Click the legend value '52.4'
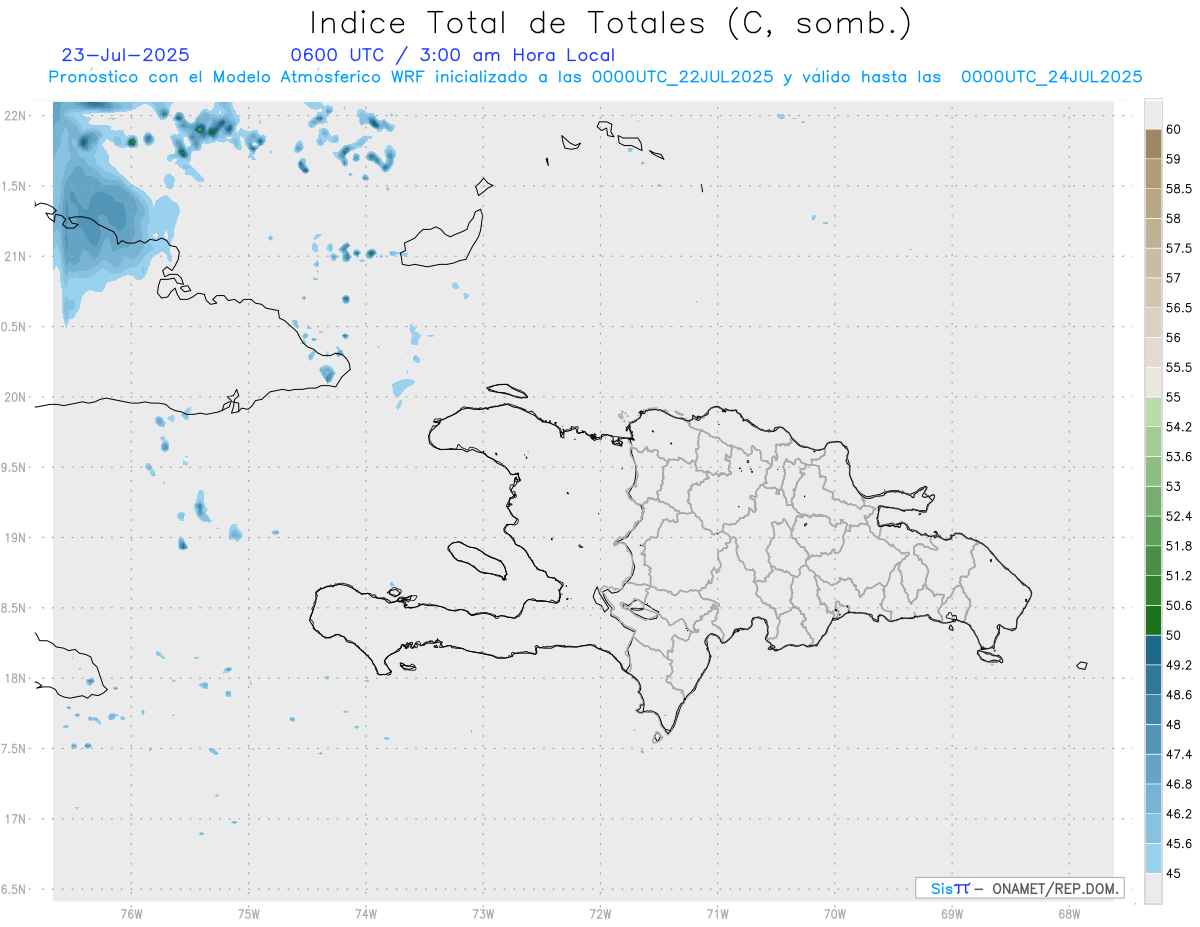The height and width of the screenshot is (927, 1200). coord(1178,516)
